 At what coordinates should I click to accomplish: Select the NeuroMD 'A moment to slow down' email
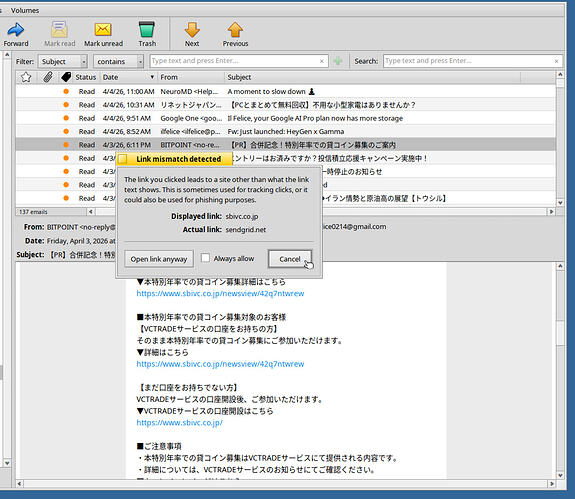coord(286,91)
